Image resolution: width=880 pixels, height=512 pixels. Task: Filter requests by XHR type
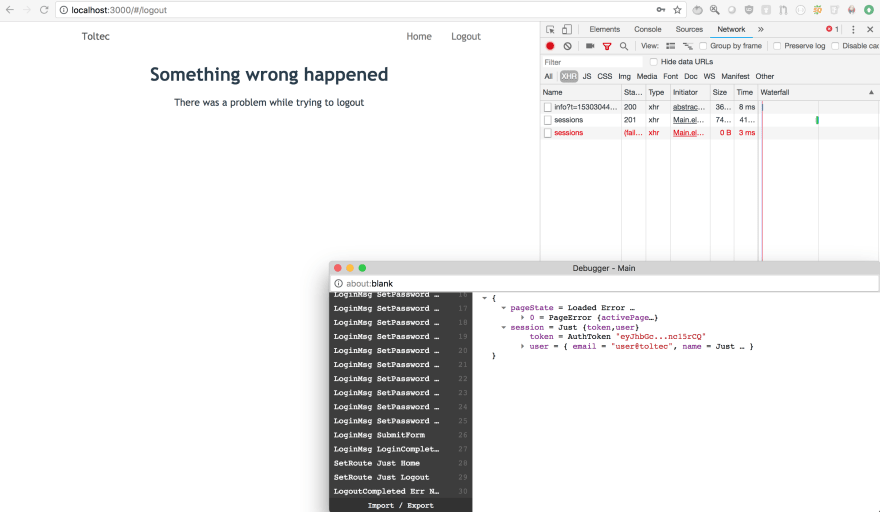(x=569, y=76)
